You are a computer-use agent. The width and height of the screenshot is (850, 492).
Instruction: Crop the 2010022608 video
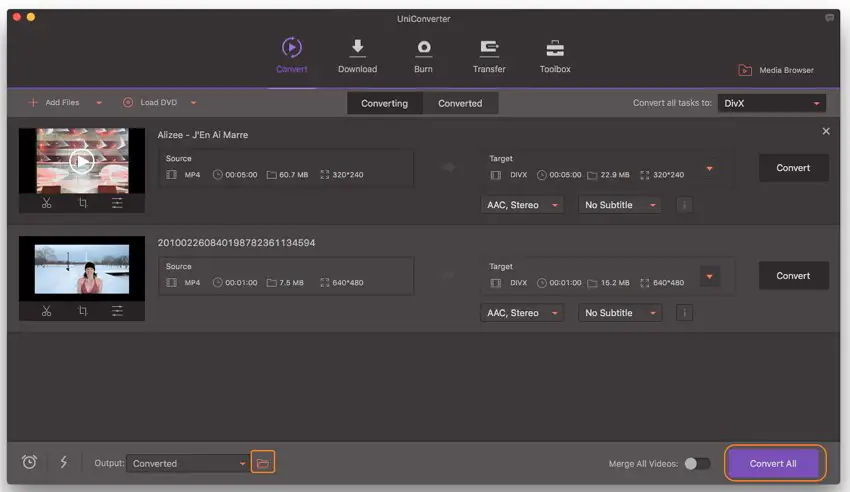point(82,311)
